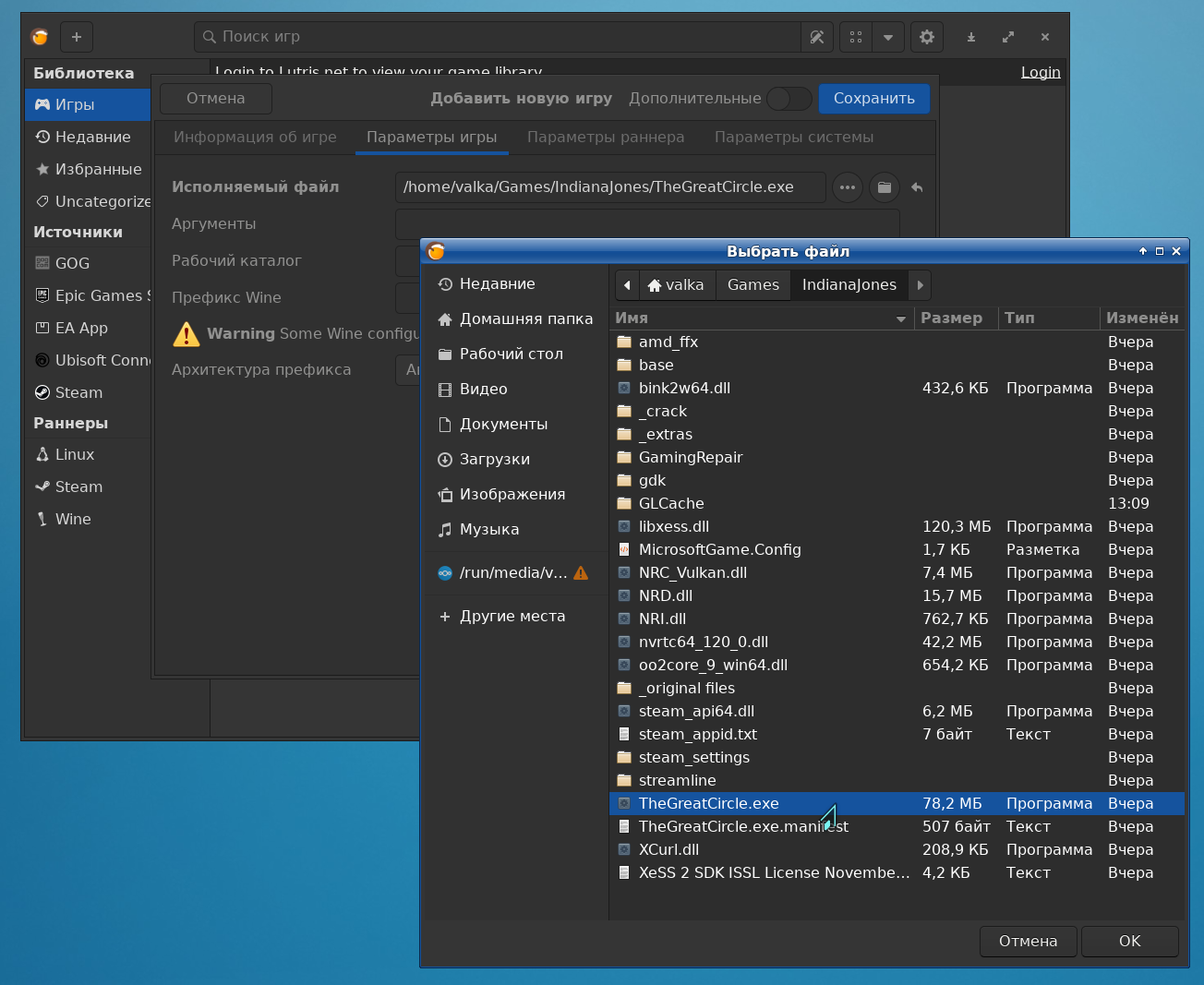Click the Аргументы input field
This screenshot has height=985, width=1204.
pos(647,223)
